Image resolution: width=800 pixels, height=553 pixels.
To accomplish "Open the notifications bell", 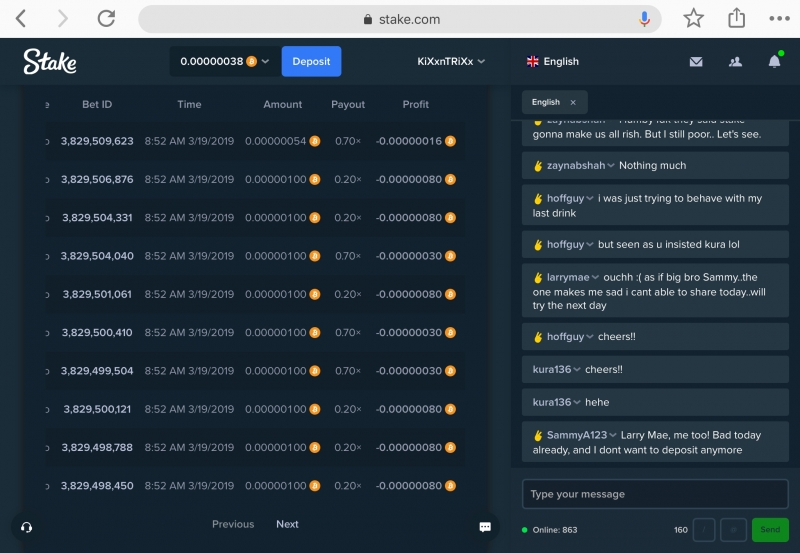I will click(774, 61).
